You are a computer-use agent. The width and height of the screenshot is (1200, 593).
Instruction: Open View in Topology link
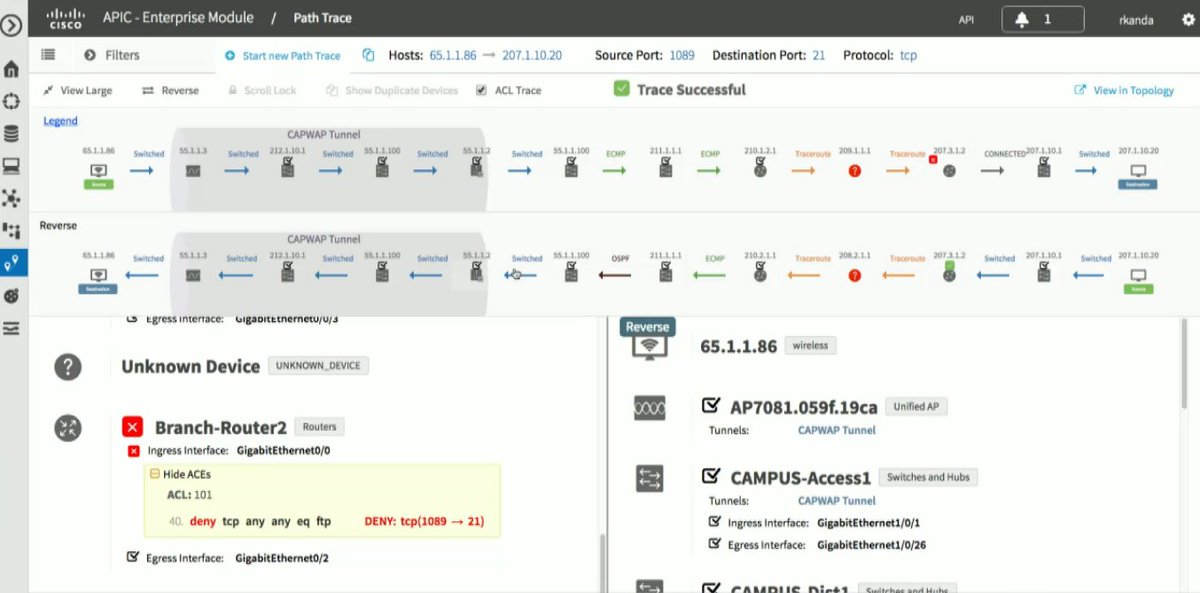(1124, 90)
